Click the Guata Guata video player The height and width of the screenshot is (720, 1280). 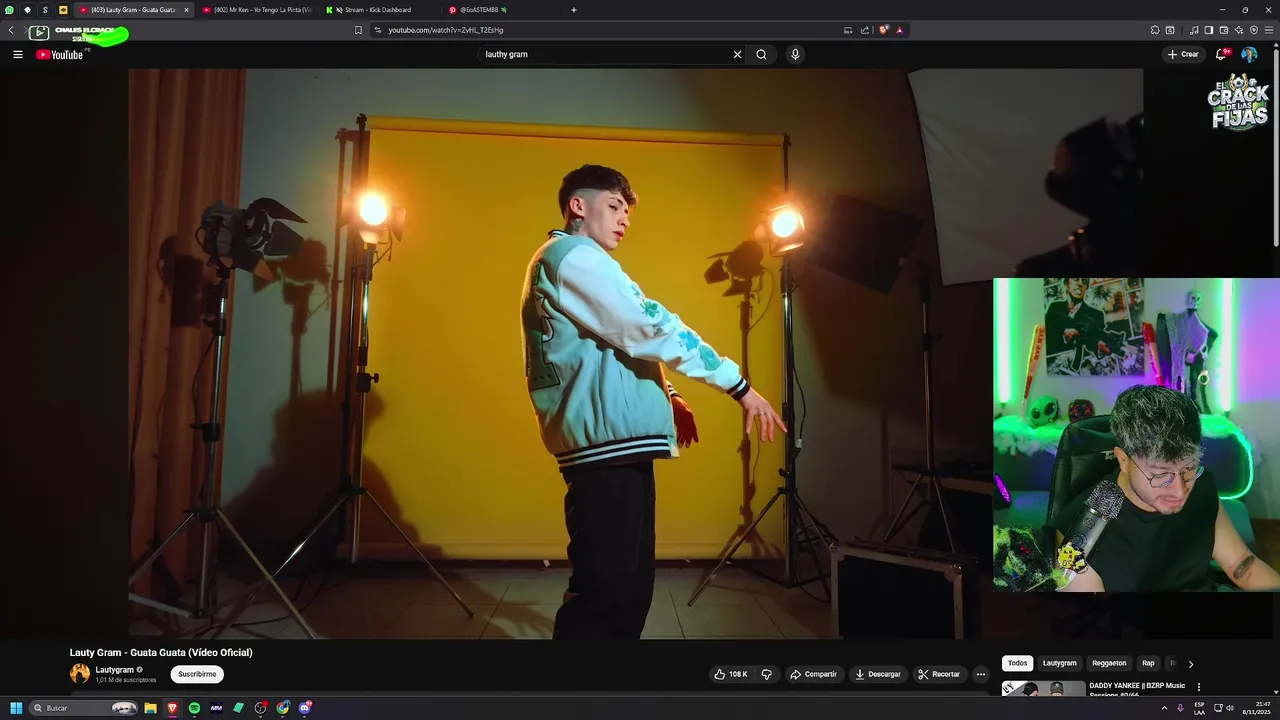[x=635, y=353]
